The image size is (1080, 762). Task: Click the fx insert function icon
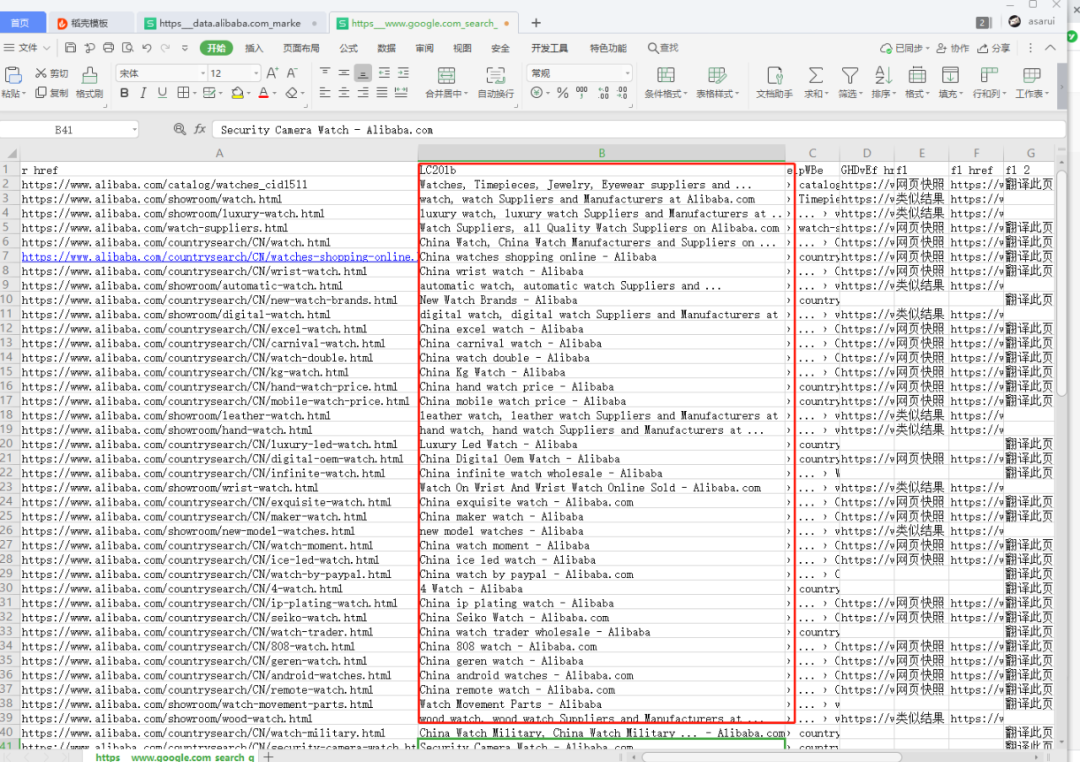200,130
